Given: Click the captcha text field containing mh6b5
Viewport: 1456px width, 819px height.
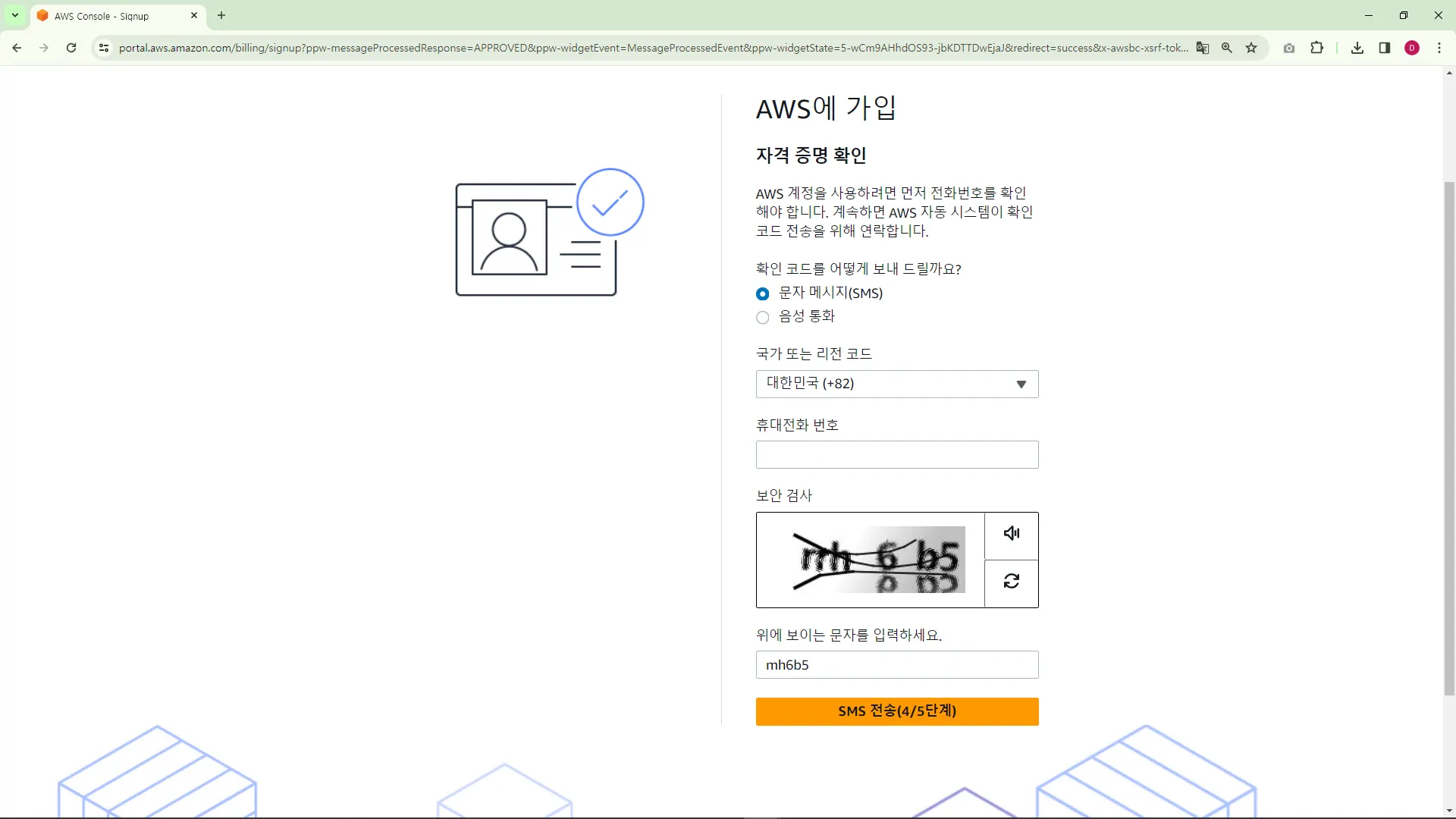Looking at the screenshot, I should (896, 665).
